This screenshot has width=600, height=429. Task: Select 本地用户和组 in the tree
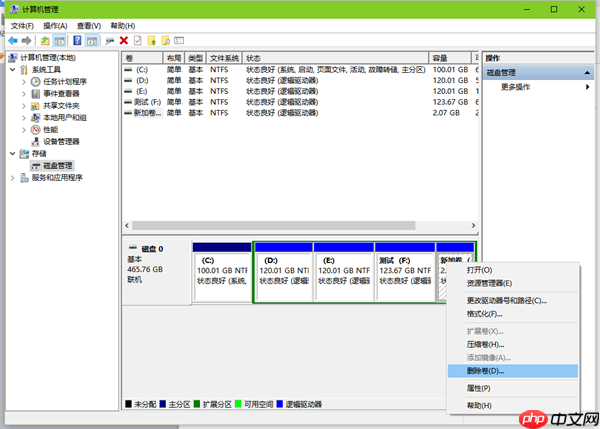tap(65, 117)
